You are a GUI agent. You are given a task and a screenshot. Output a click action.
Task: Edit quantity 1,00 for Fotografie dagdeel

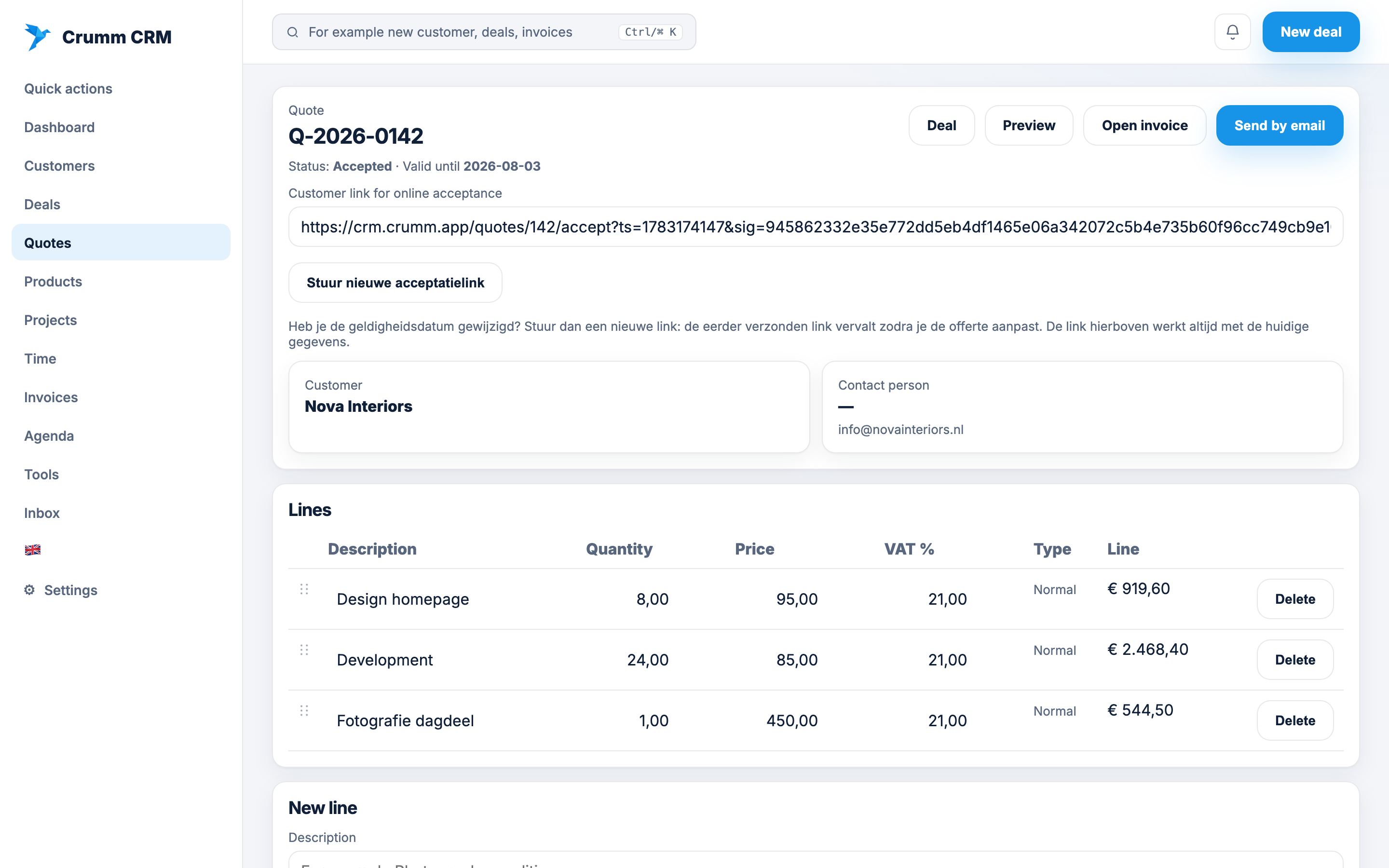(631, 720)
